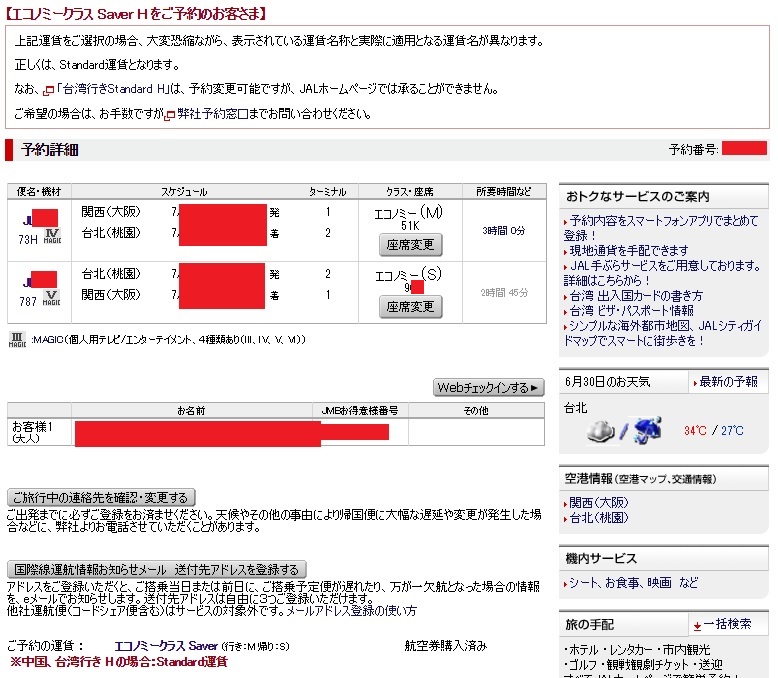Viewport: 778px width, 678px height.
Task: Click the ターミナル column header
Action: click(327, 192)
